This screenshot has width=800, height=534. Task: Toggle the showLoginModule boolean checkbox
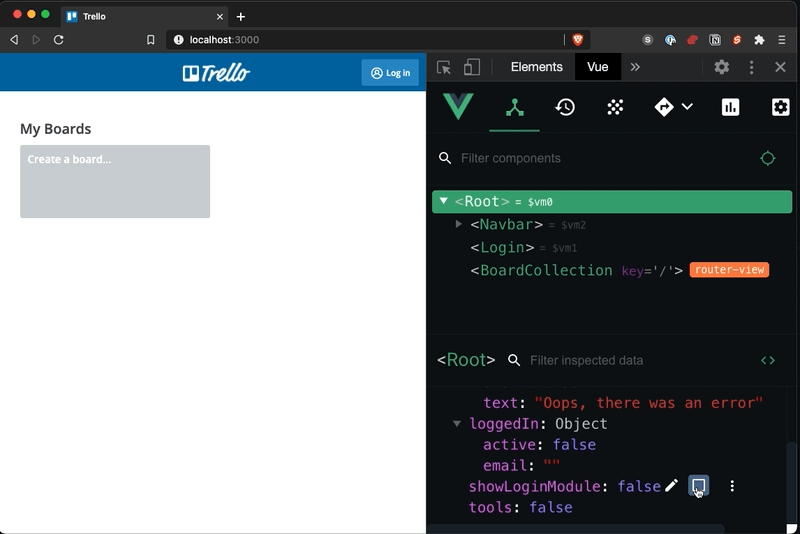click(x=699, y=486)
